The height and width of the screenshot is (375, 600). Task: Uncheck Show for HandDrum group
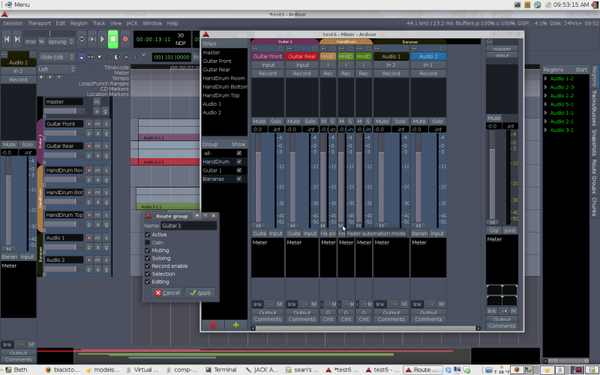(239, 161)
